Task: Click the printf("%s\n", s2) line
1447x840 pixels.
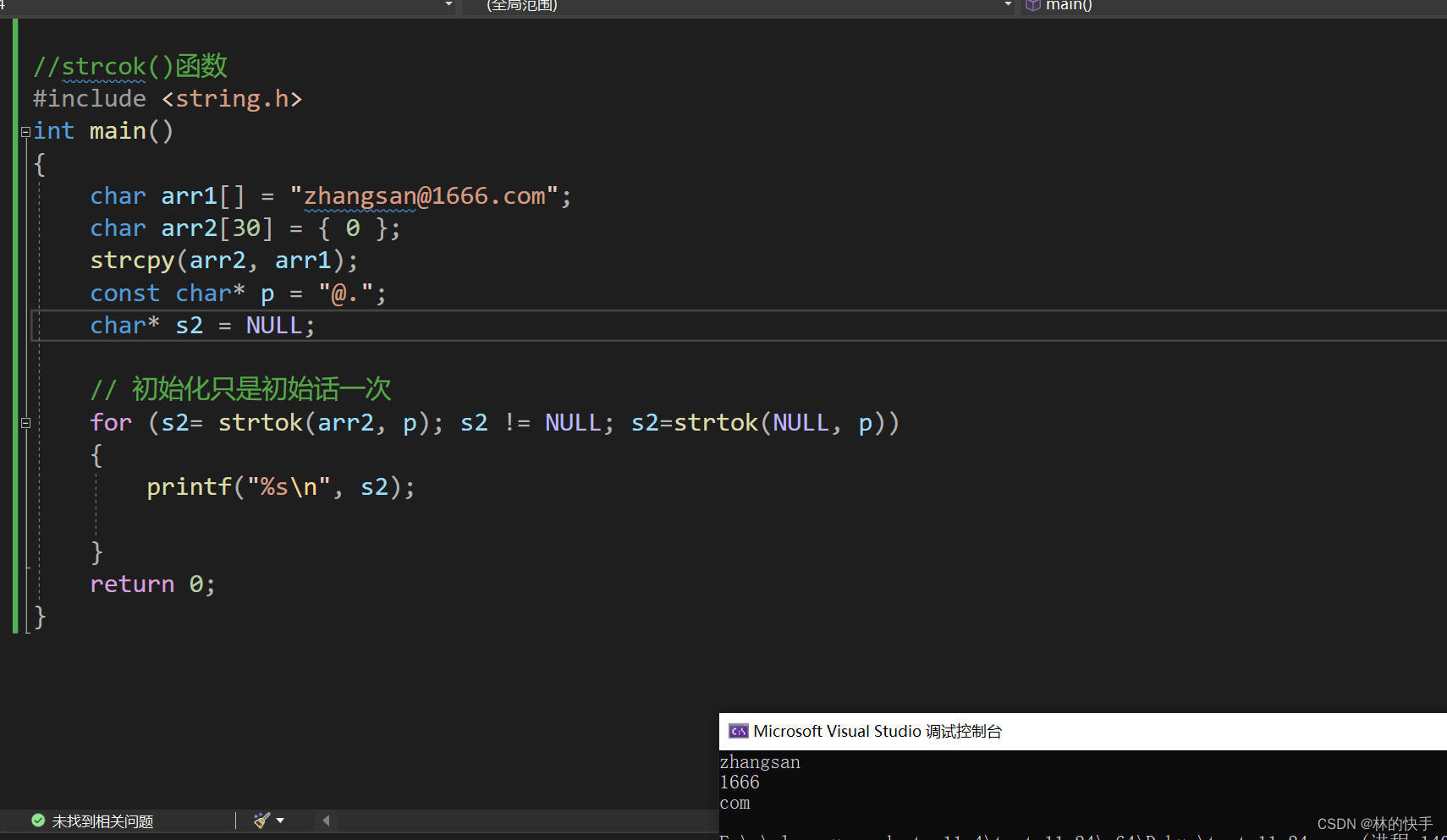Action: pos(281,487)
